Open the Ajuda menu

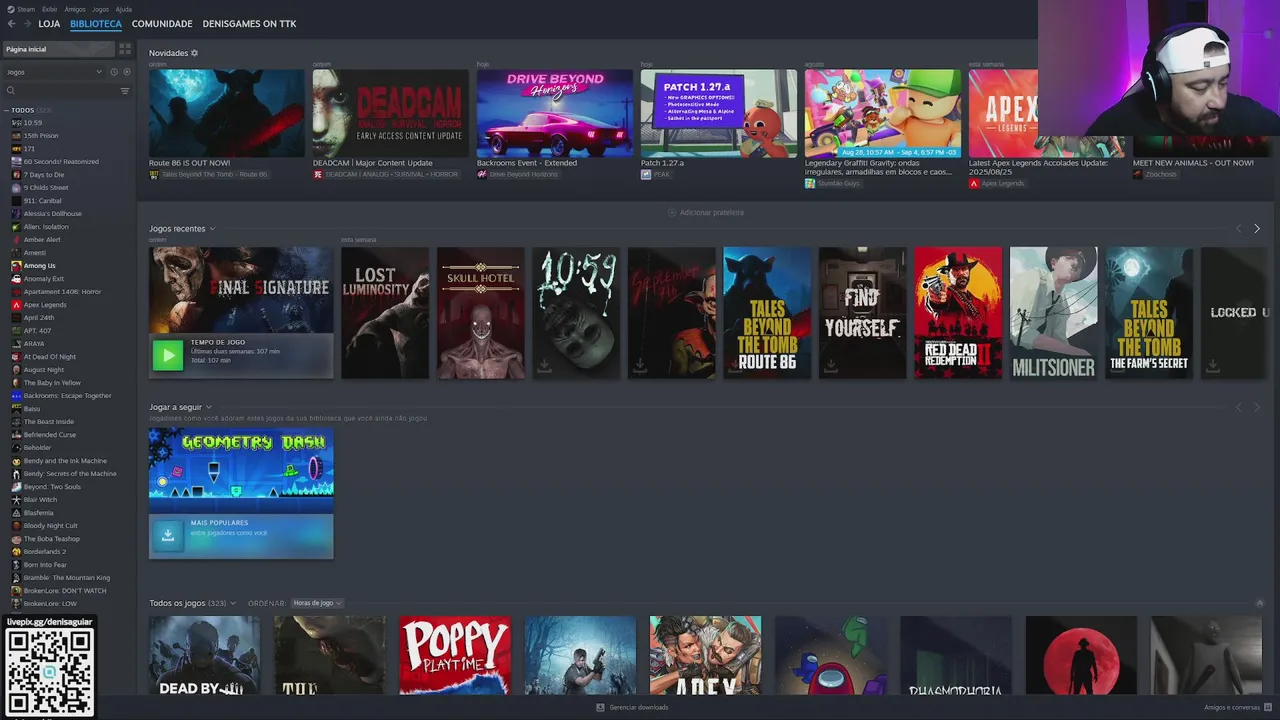(x=123, y=9)
